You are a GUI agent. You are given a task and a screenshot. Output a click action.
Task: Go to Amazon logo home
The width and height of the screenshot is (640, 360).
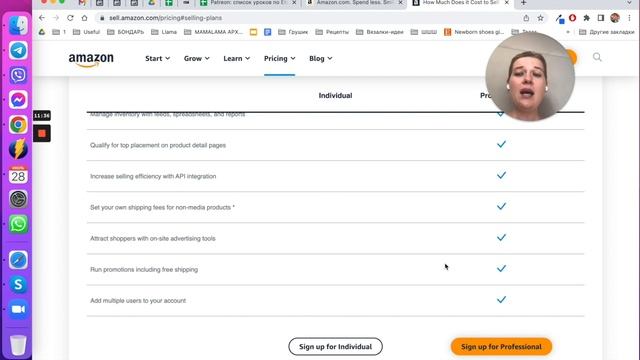[91, 60]
